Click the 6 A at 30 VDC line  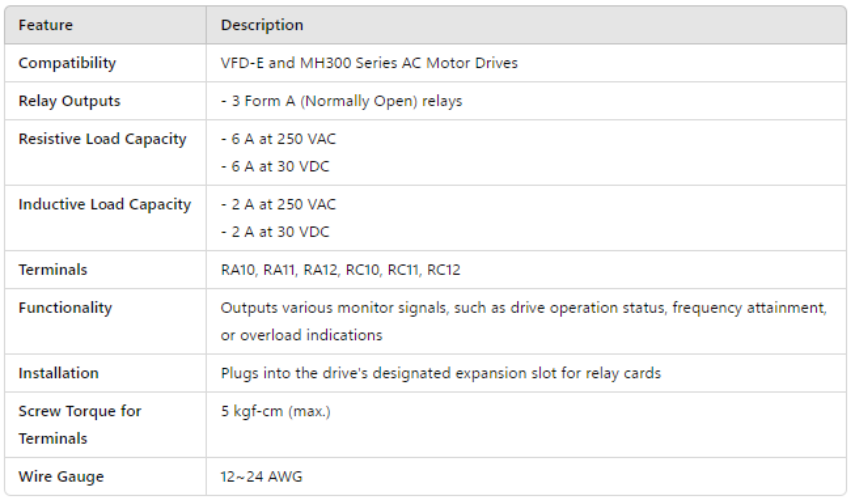pyautogui.click(x=275, y=166)
